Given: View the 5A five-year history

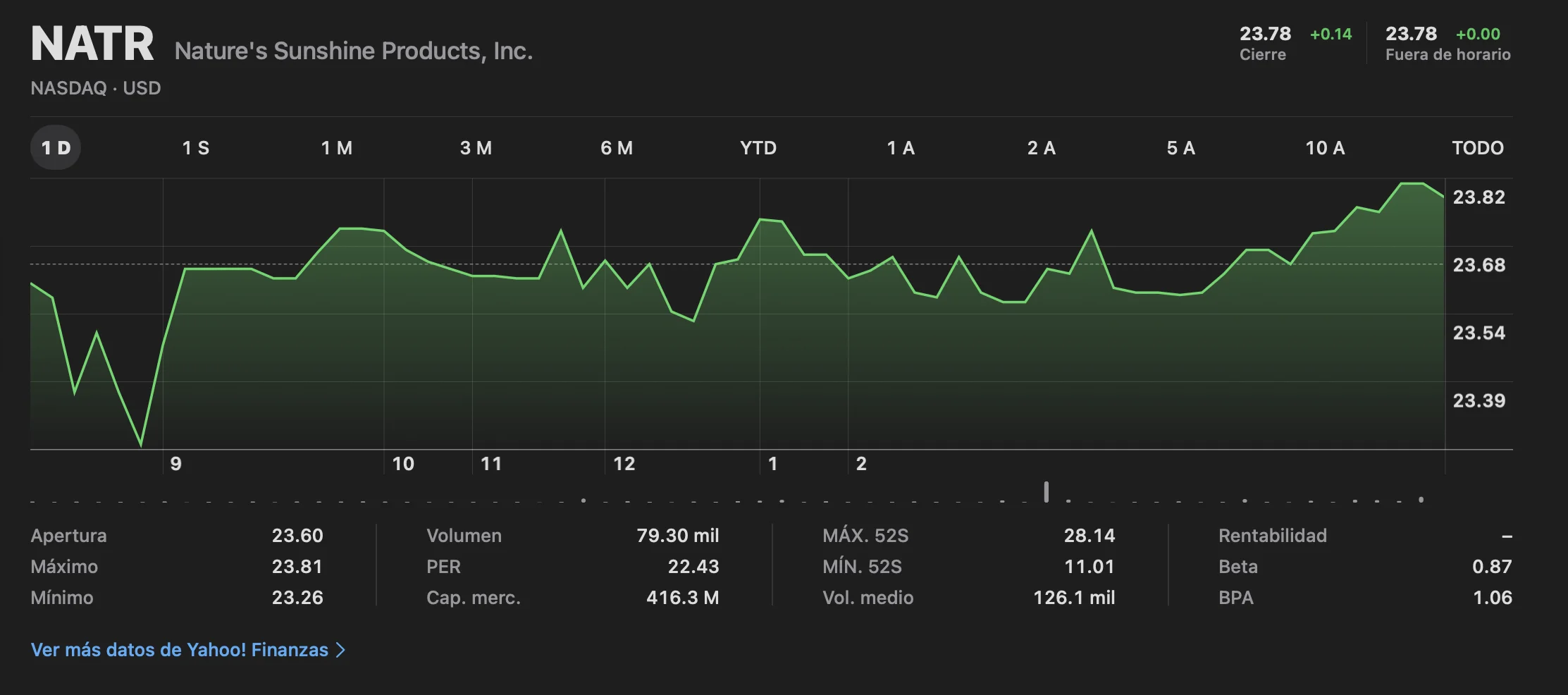Looking at the screenshot, I should tap(1183, 148).
